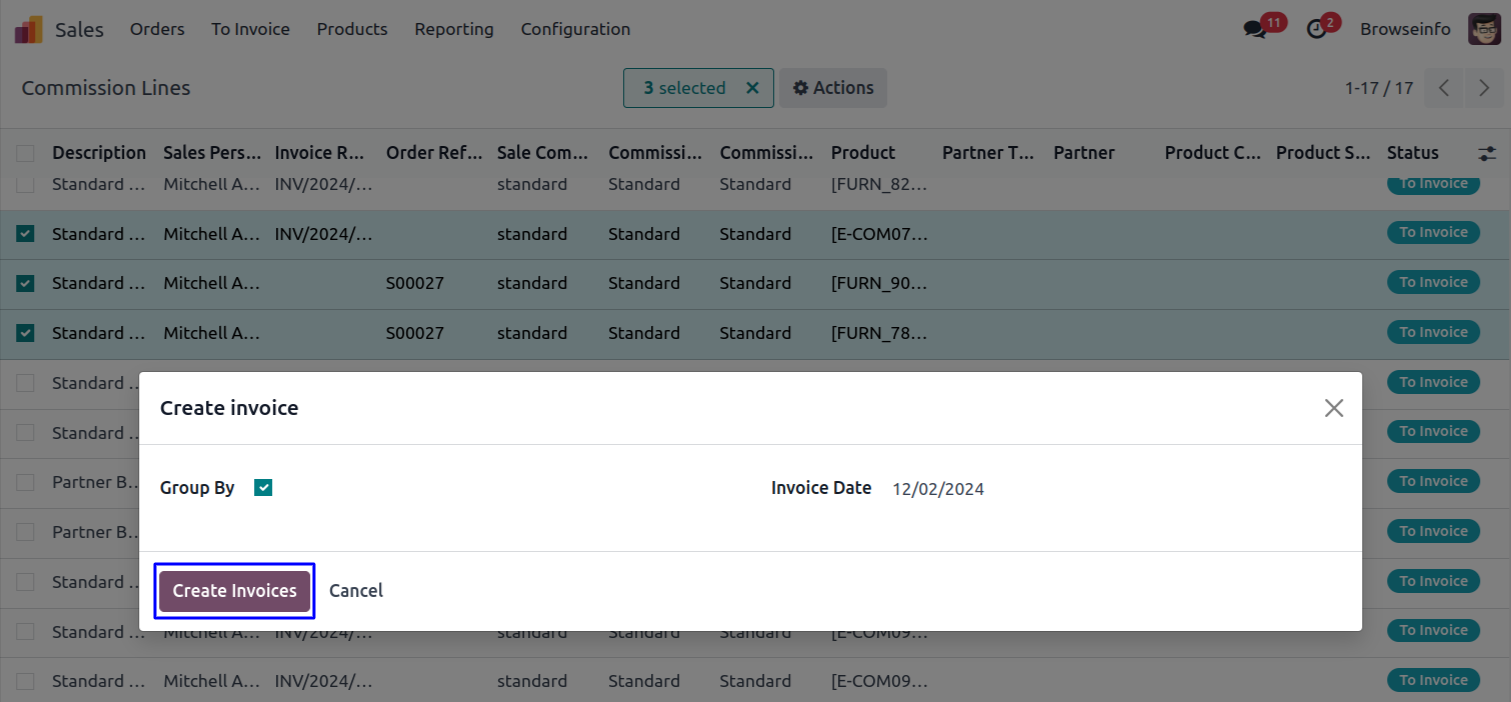
Task: Click the Sales app logo icon
Action: [28, 30]
